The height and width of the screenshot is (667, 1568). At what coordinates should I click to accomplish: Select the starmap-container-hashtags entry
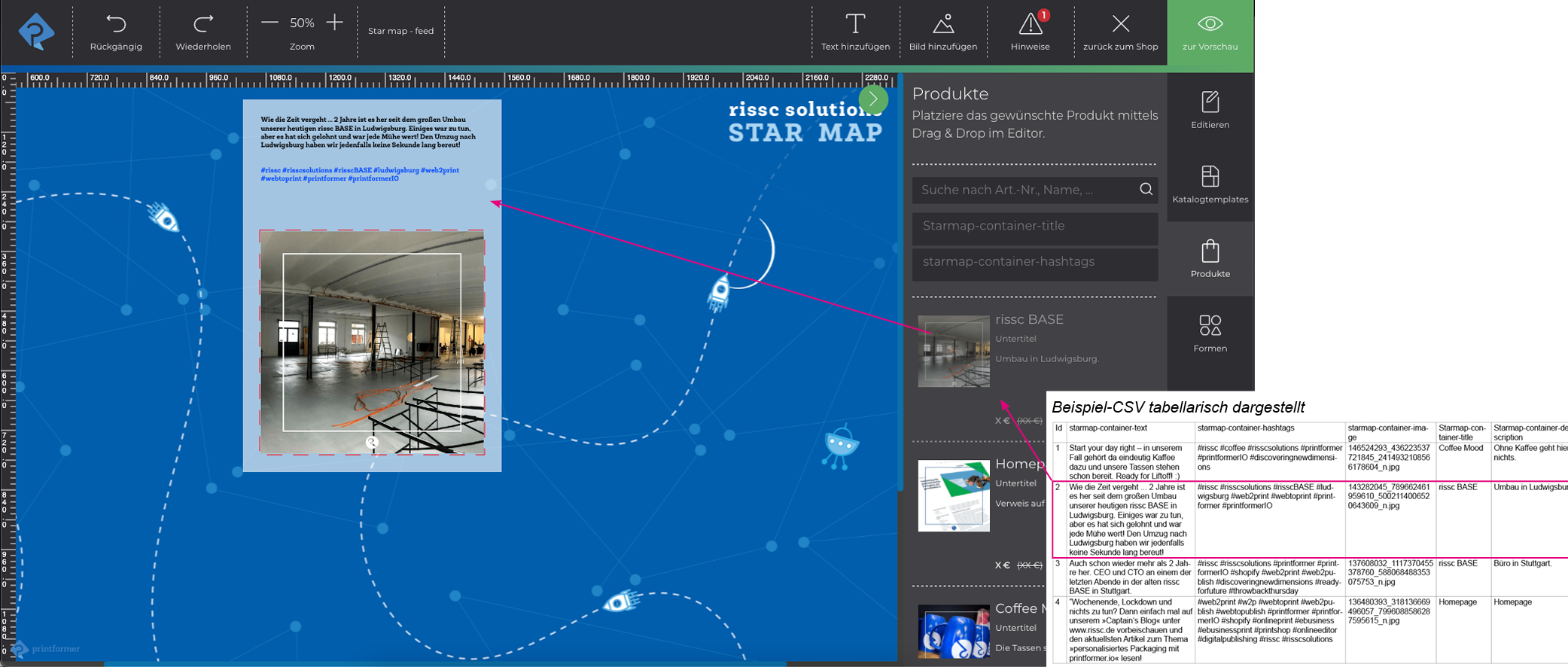1034,263
